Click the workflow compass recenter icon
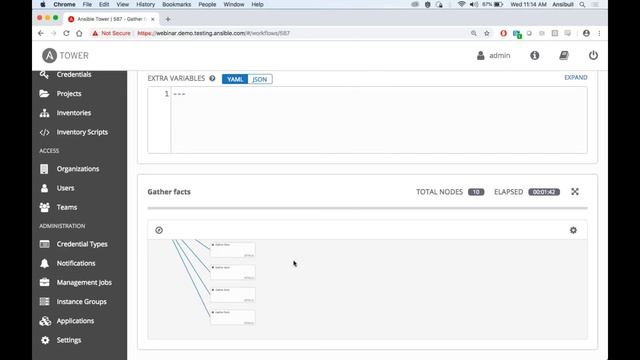 159,230
